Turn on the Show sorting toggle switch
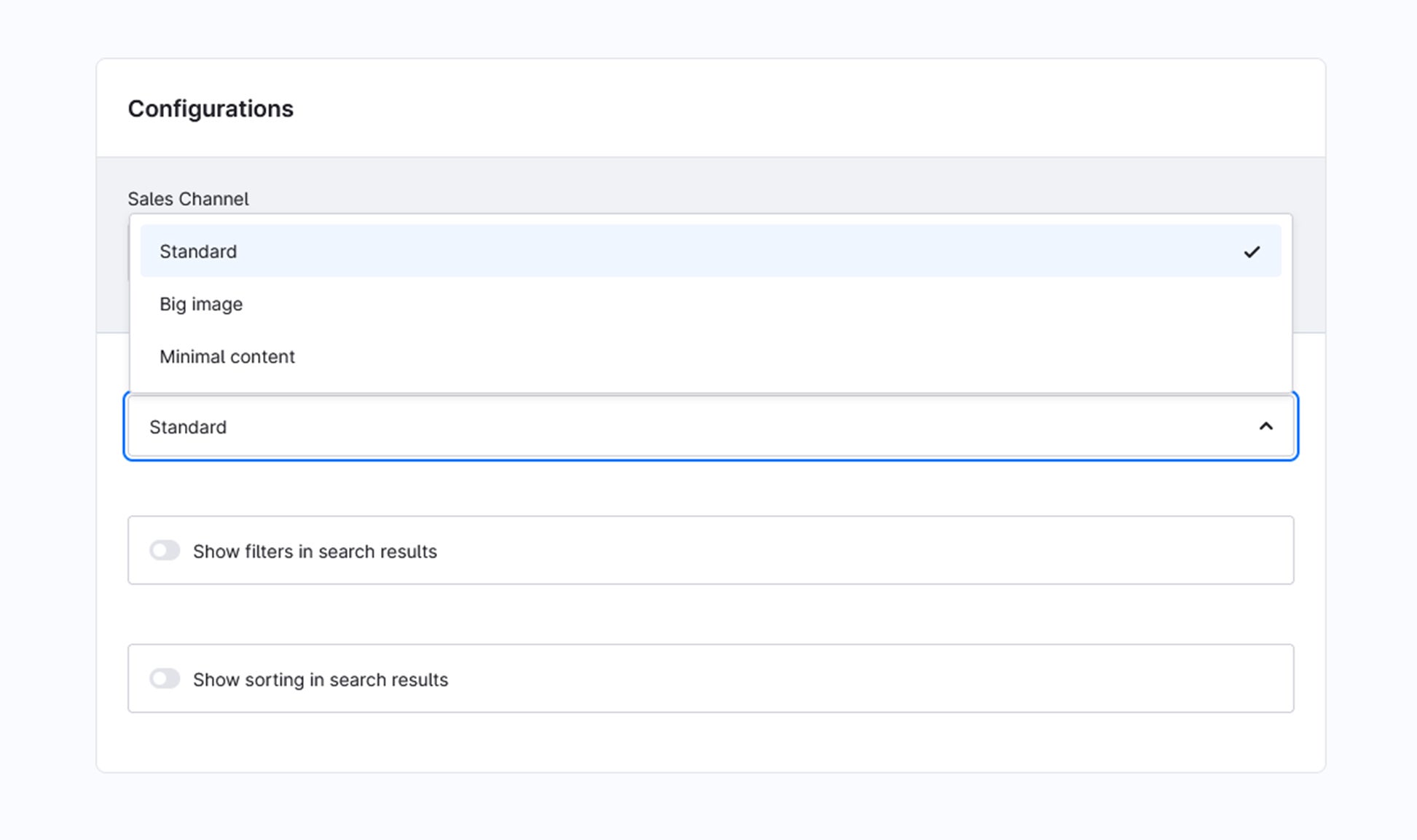The width and height of the screenshot is (1417, 840). [x=165, y=678]
